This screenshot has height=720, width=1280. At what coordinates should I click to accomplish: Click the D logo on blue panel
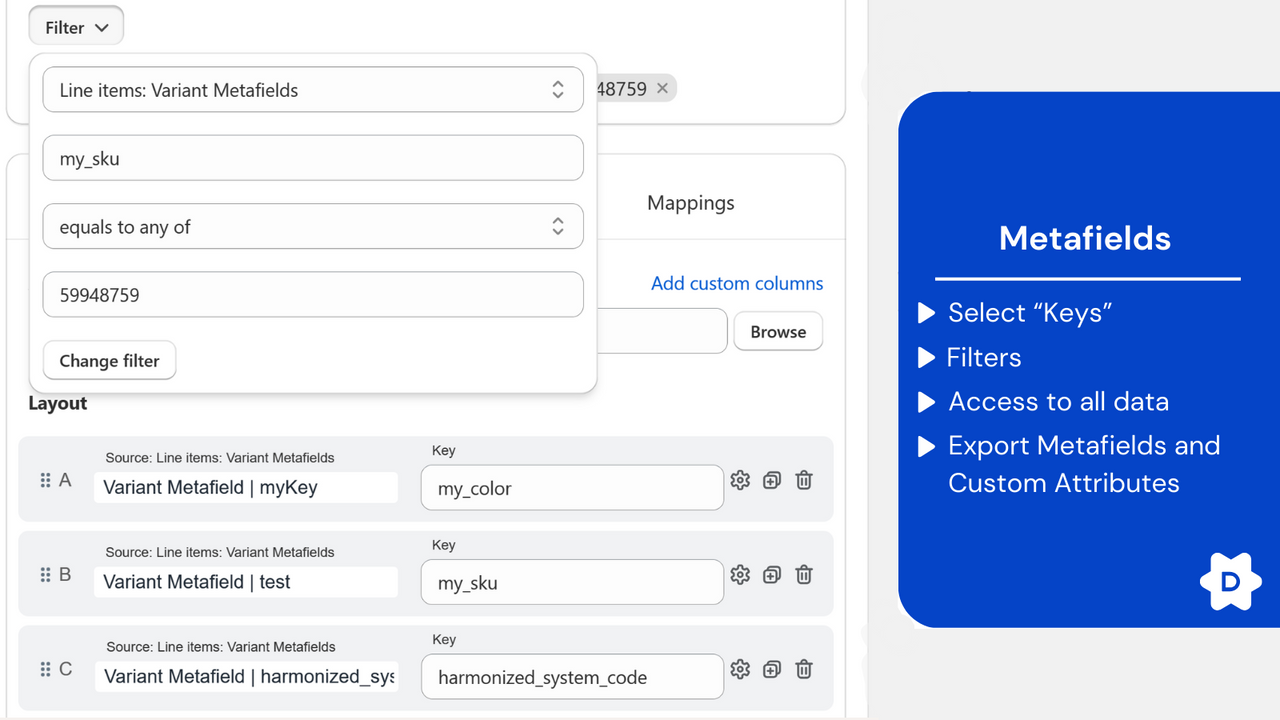[1230, 581]
